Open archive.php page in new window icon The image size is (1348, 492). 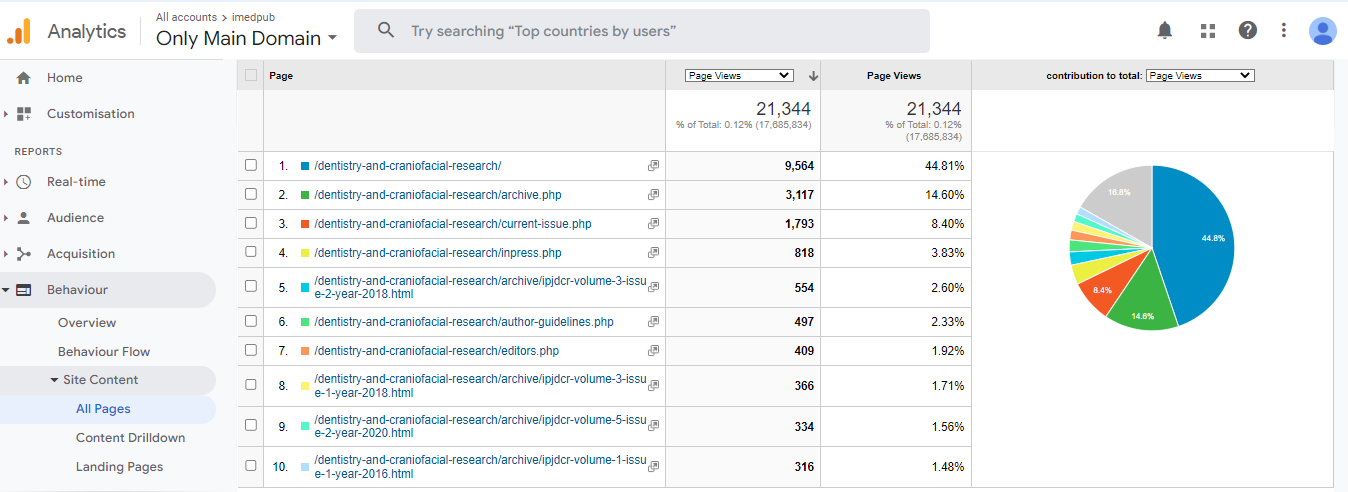tap(653, 195)
